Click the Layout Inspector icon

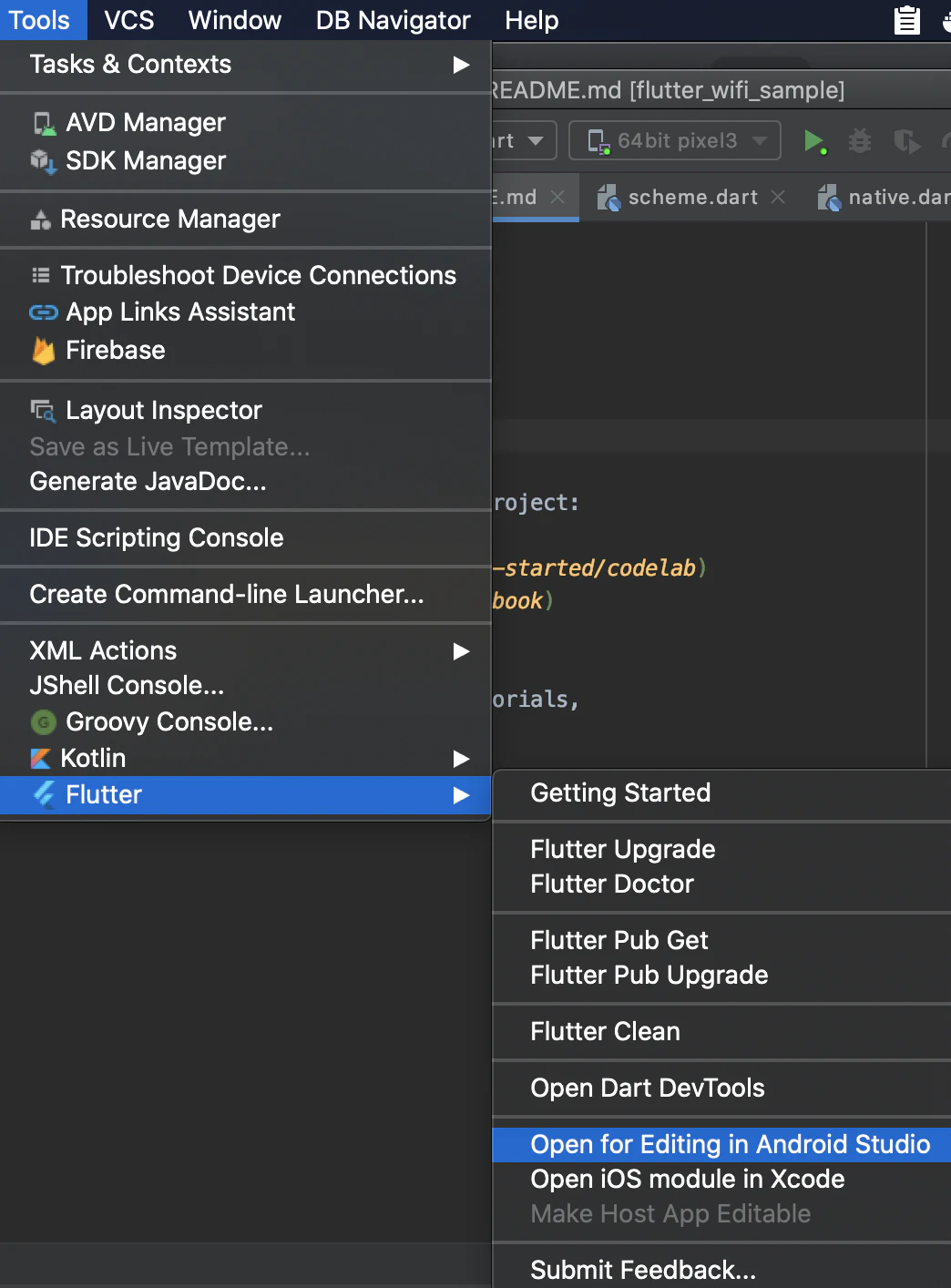point(43,411)
